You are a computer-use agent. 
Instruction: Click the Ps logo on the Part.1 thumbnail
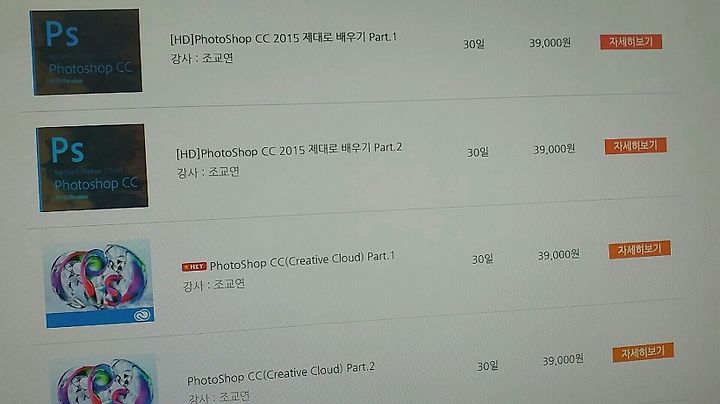[x=62, y=34]
